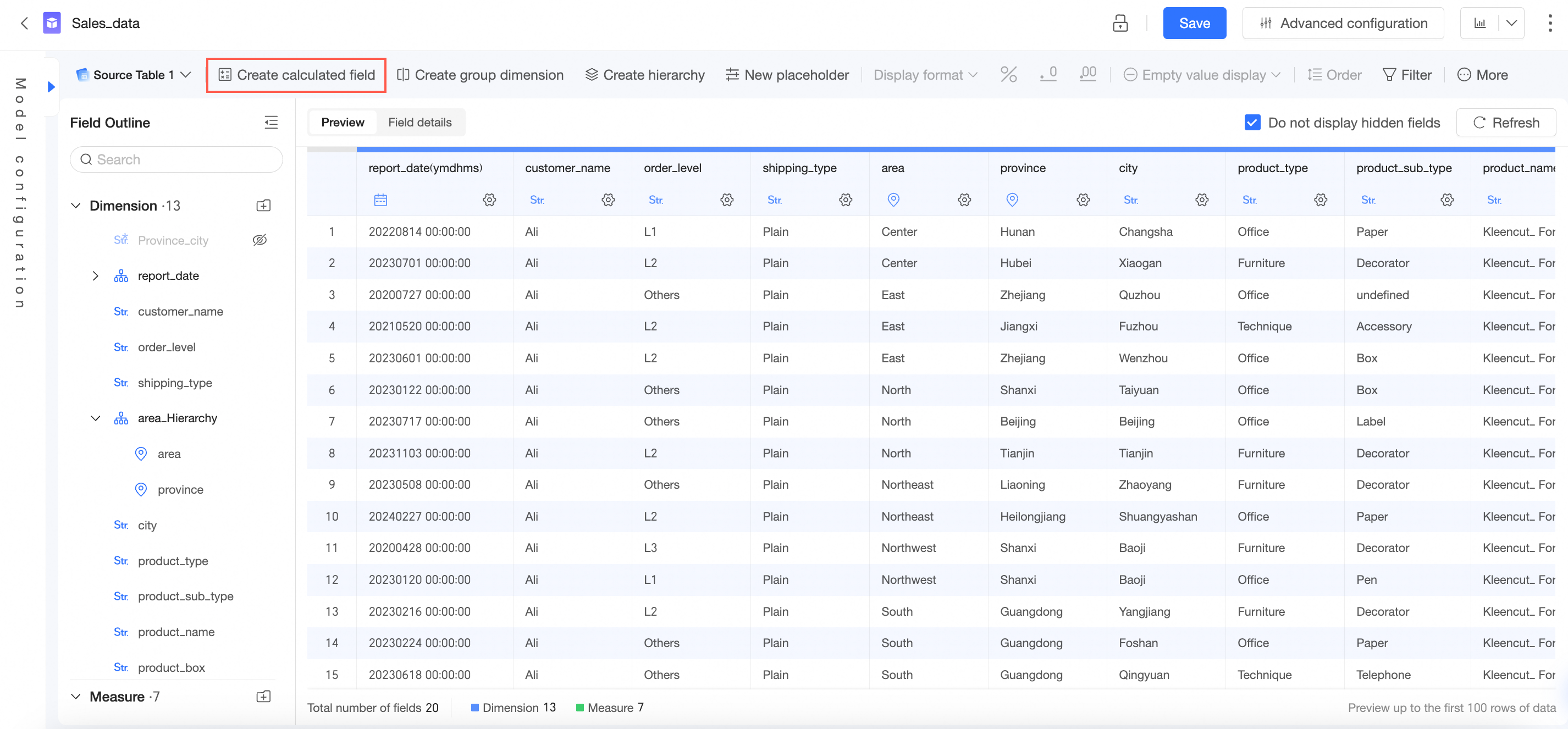Image resolution: width=1568 pixels, height=729 pixels.
Task: Expand the report_date hierarchy node
Action: pyautogui.click(x=95, y=275)
